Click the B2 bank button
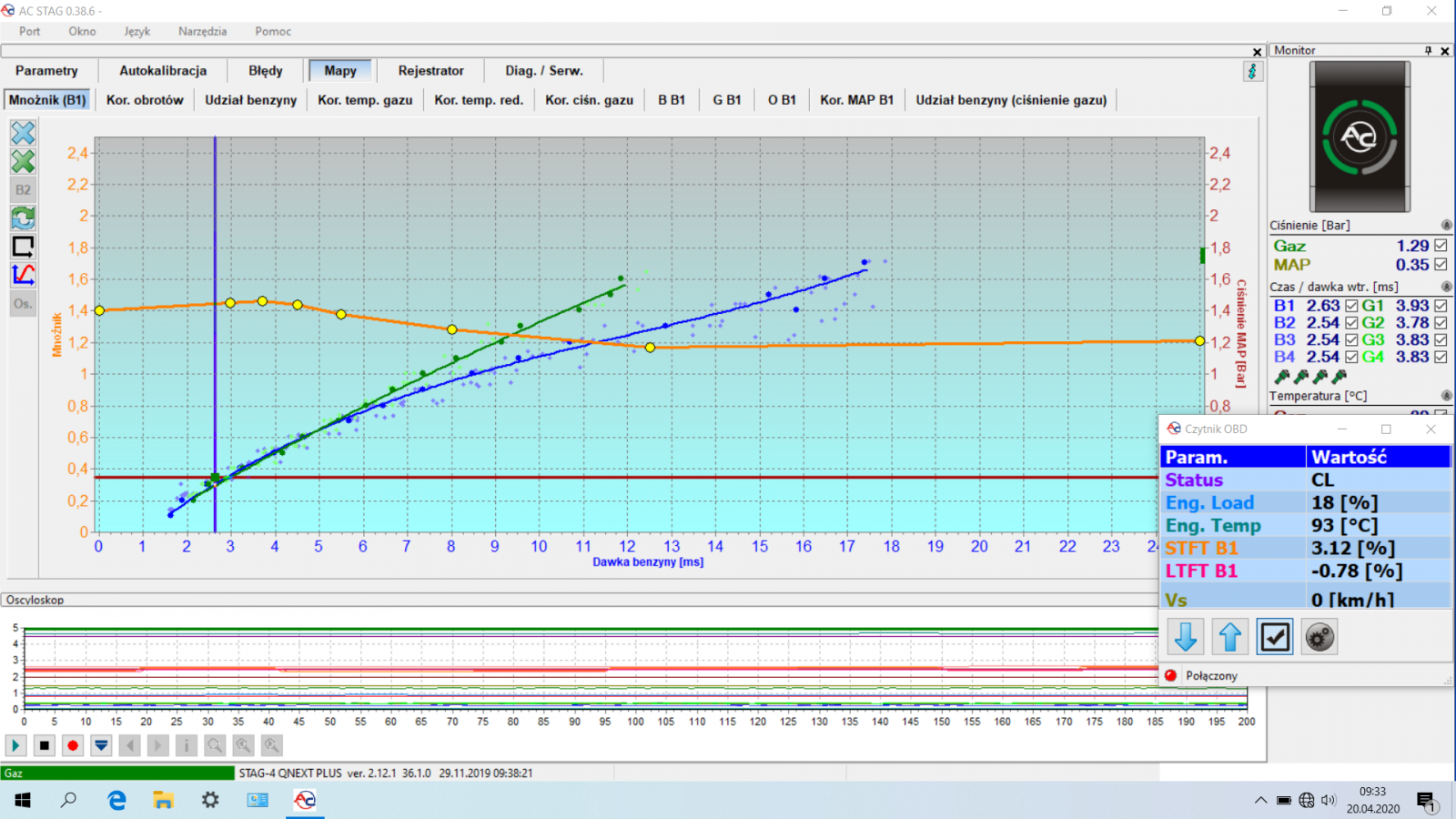 click(x=23, y=189)
